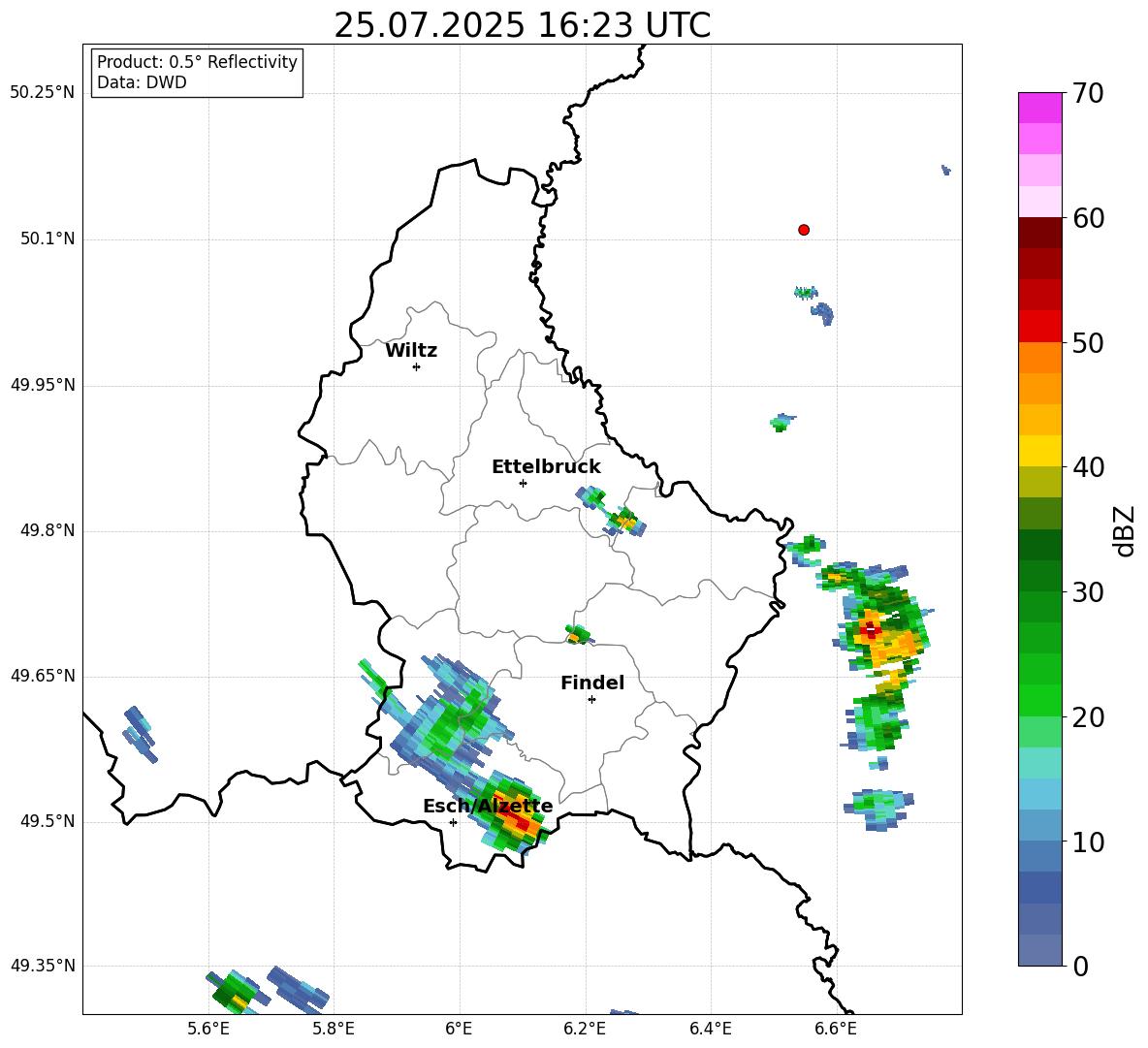
Task: Click the 6.6°E longitude label
Action: 836,1030
